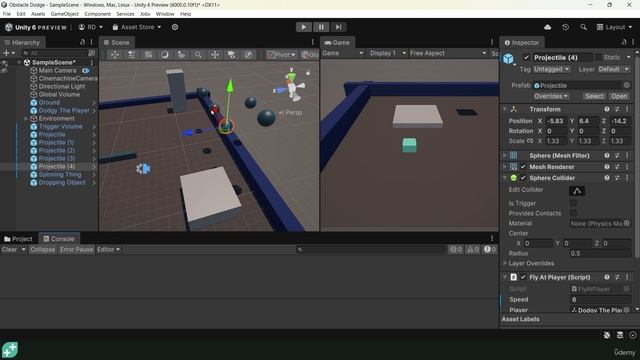Select Dropping Object in the Hierarchy
The height and width of the screenshot is (360, 640).
coord(62,182)
